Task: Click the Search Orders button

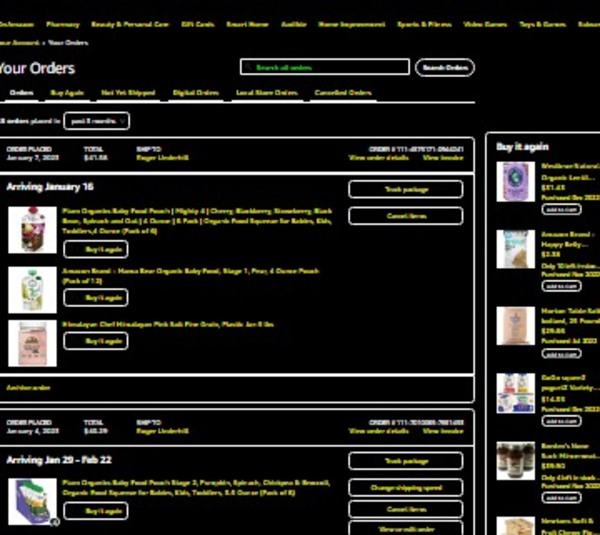Action: (444, 68)
